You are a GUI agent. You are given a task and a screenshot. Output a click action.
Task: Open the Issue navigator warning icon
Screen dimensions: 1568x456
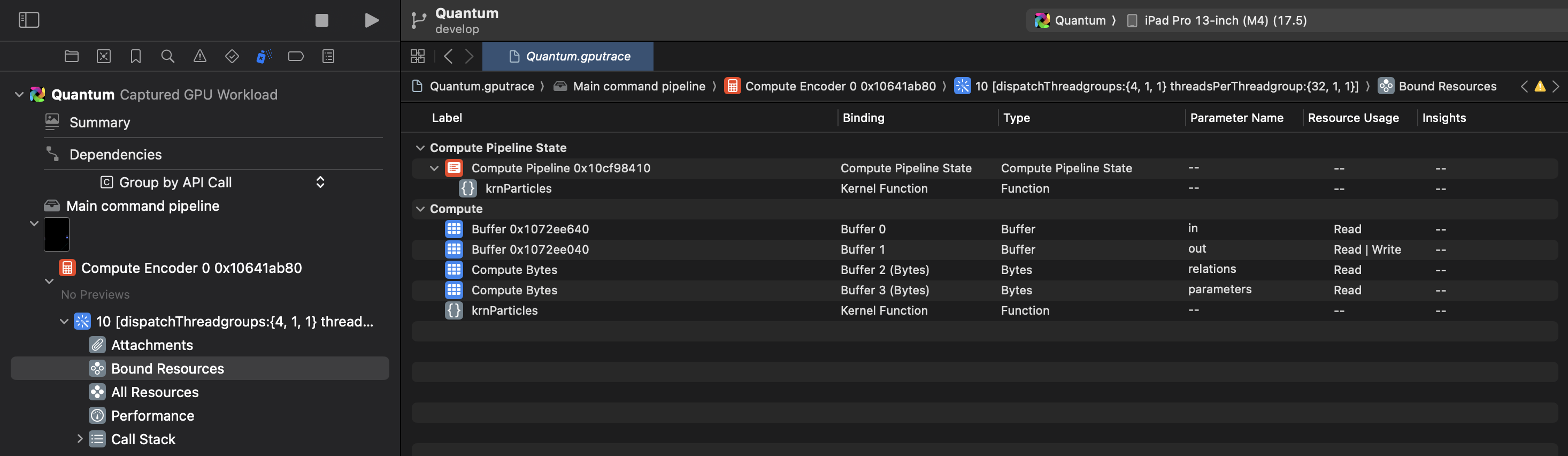point(199,57)
